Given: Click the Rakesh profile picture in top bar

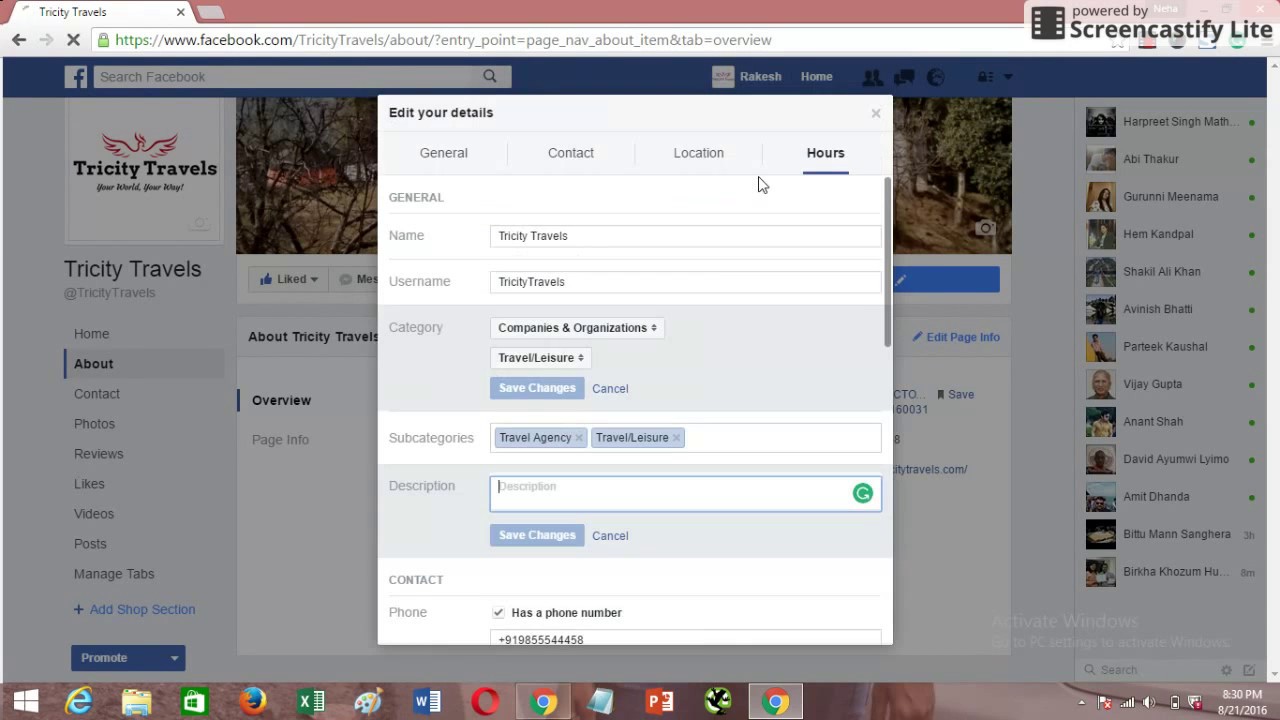Looking at the screenshot, I should point(723,77).
